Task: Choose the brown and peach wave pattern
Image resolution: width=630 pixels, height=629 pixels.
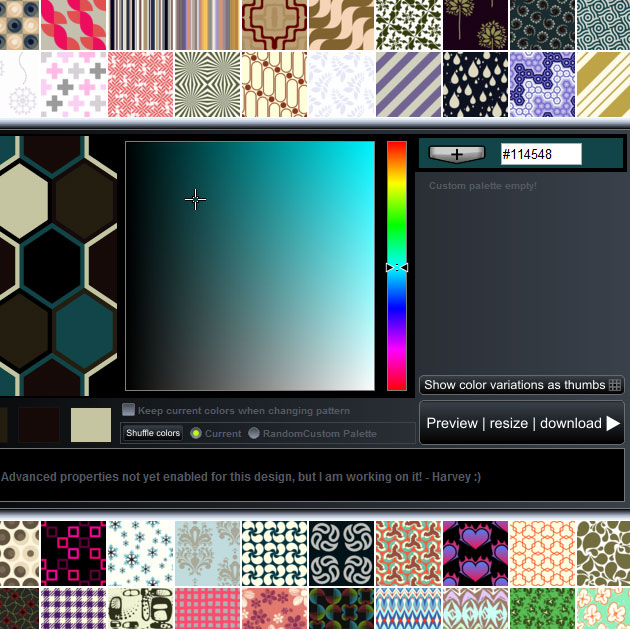Action: click(x=342, y=25)
